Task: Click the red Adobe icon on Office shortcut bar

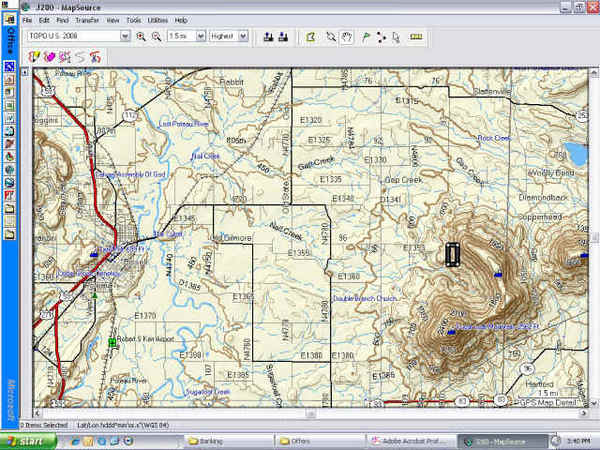Action: tap(10, 196)
